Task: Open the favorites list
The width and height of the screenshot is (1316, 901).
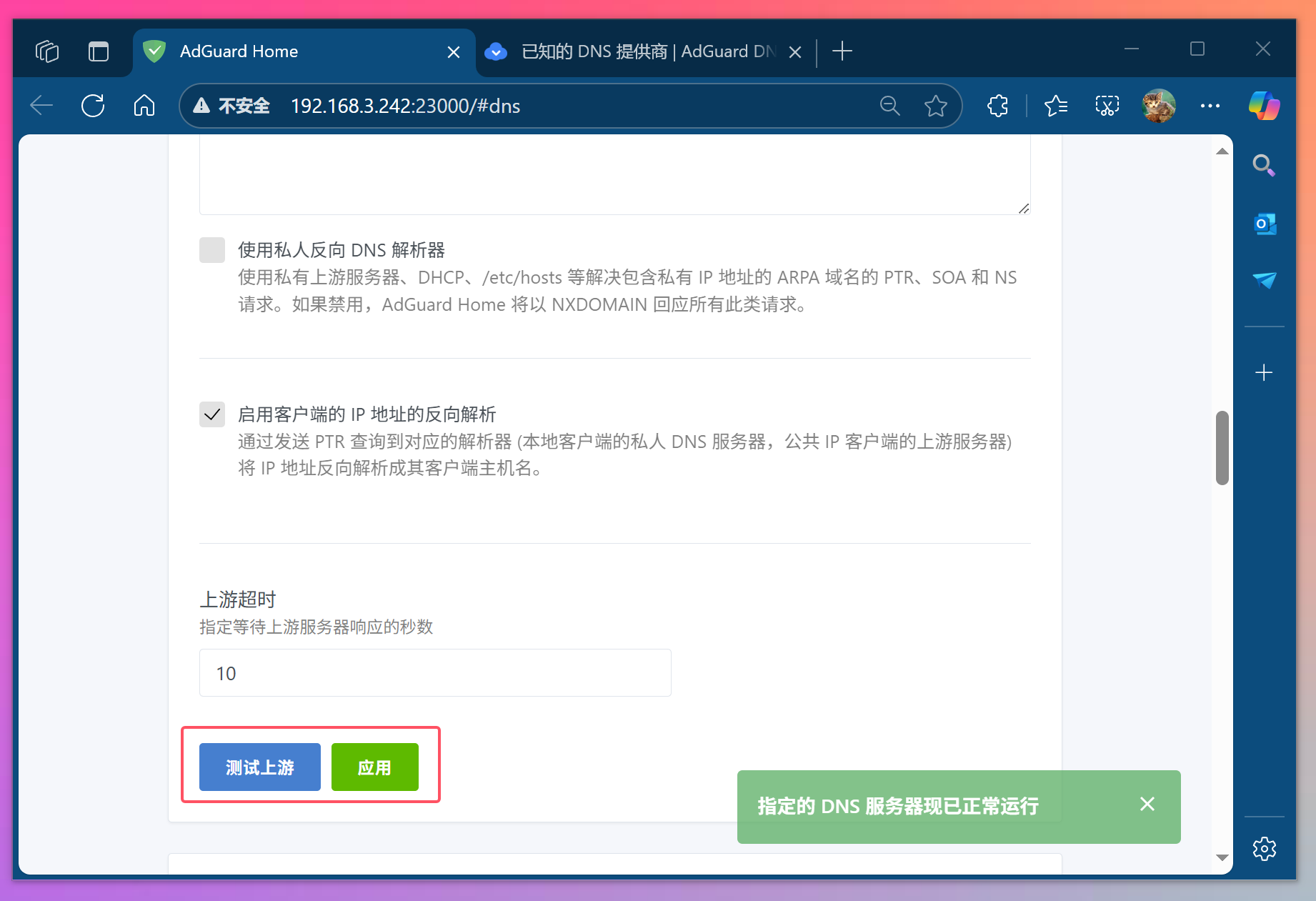Action: click(x=1055, y=106)
